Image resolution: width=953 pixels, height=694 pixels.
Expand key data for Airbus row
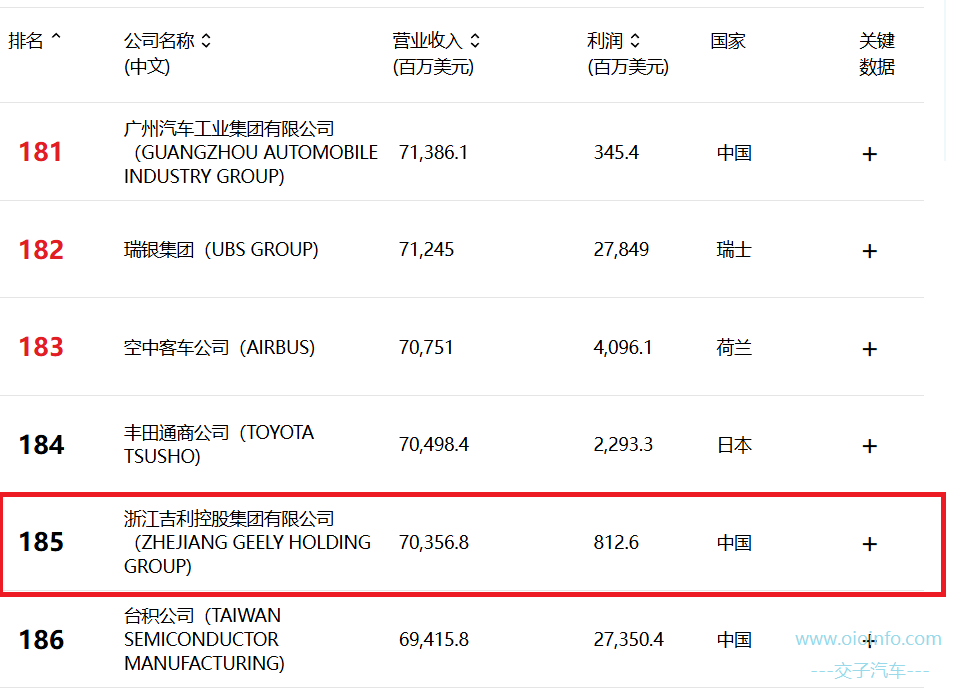(869, 349)
